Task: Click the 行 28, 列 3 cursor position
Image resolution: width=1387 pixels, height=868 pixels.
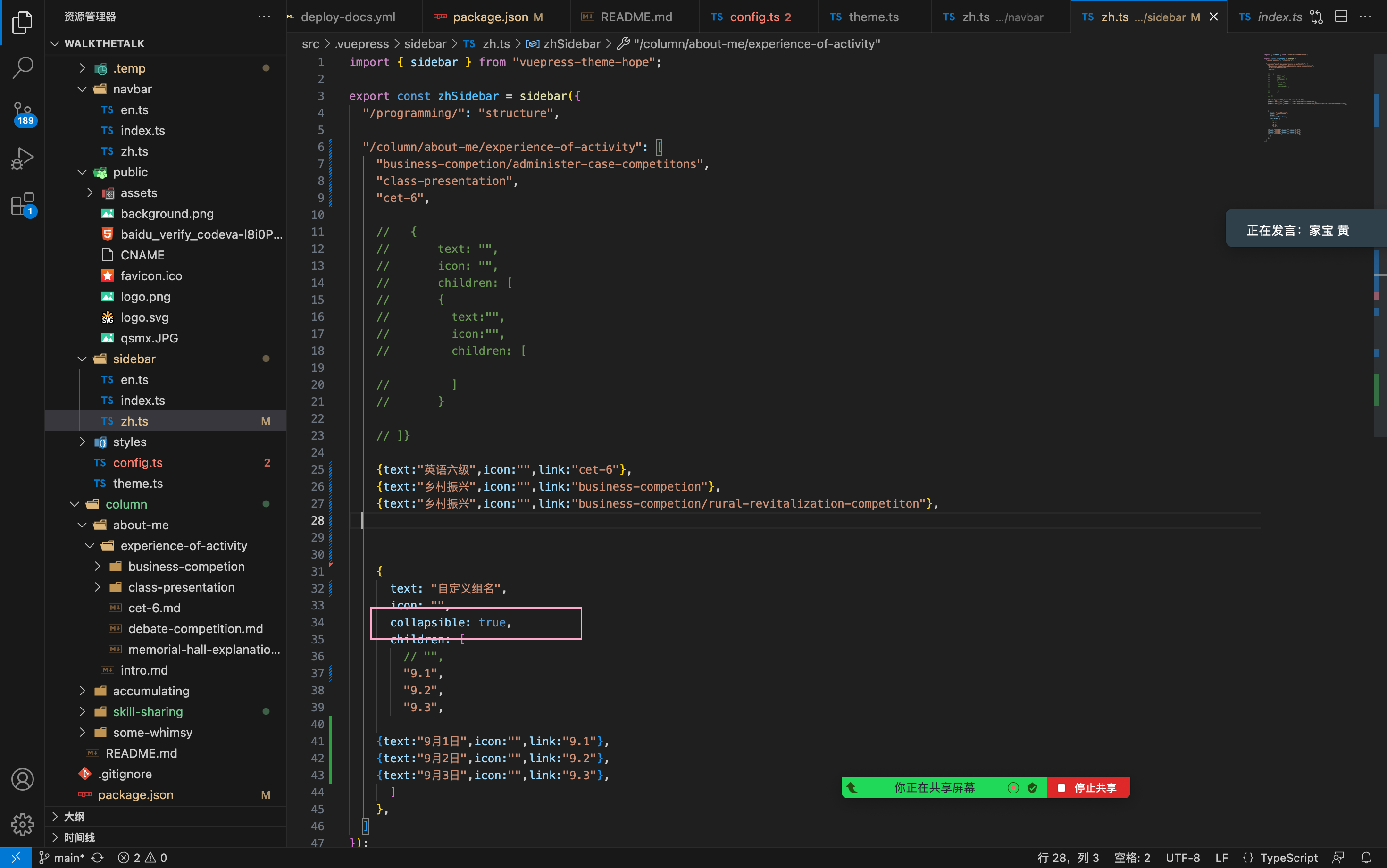Action: (x=1069, y=858)
